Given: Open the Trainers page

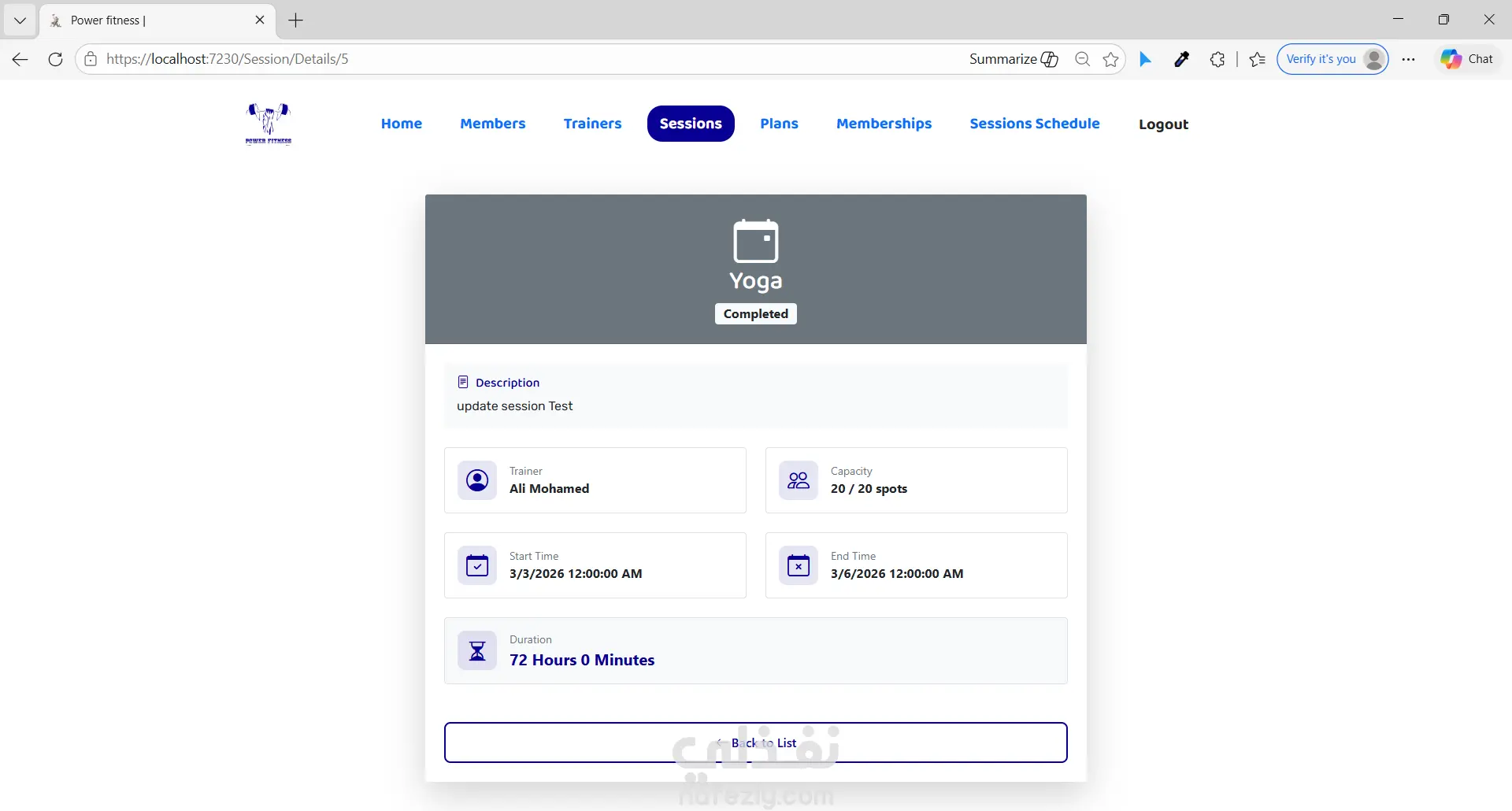Looking at the screenshot, I should click(x=593, y=124).
